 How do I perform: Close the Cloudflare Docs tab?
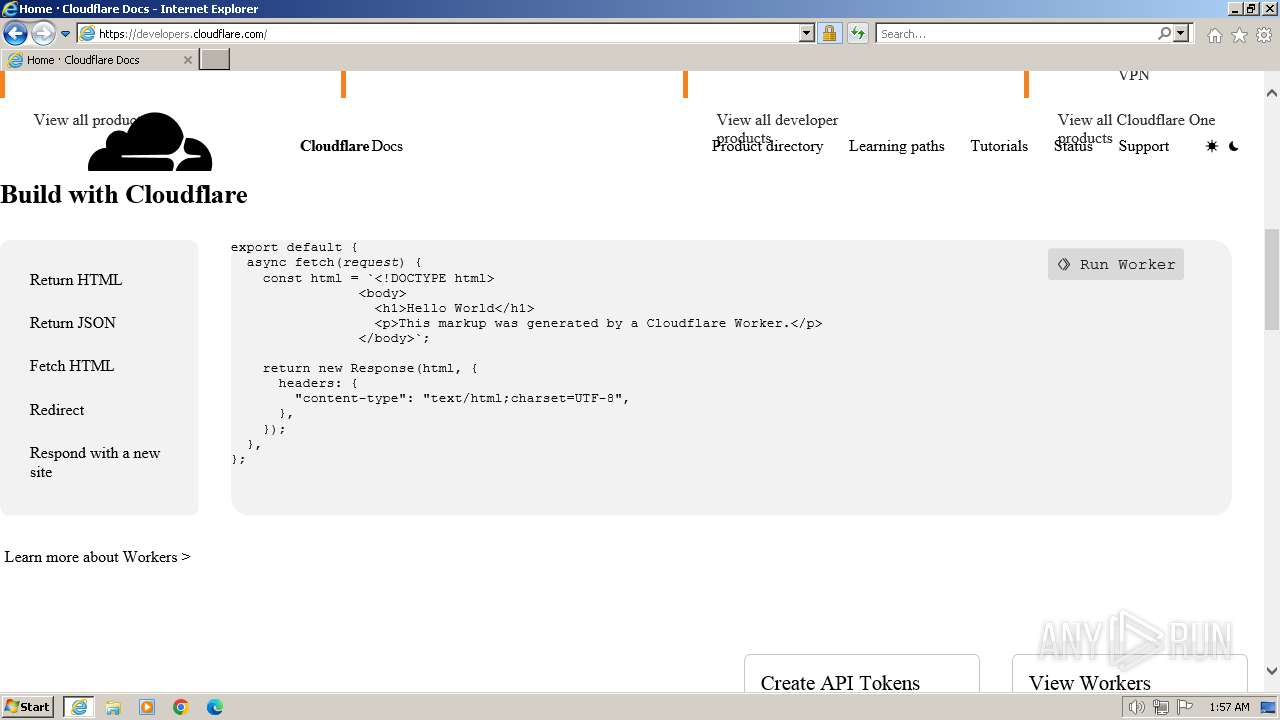(188, 60)
